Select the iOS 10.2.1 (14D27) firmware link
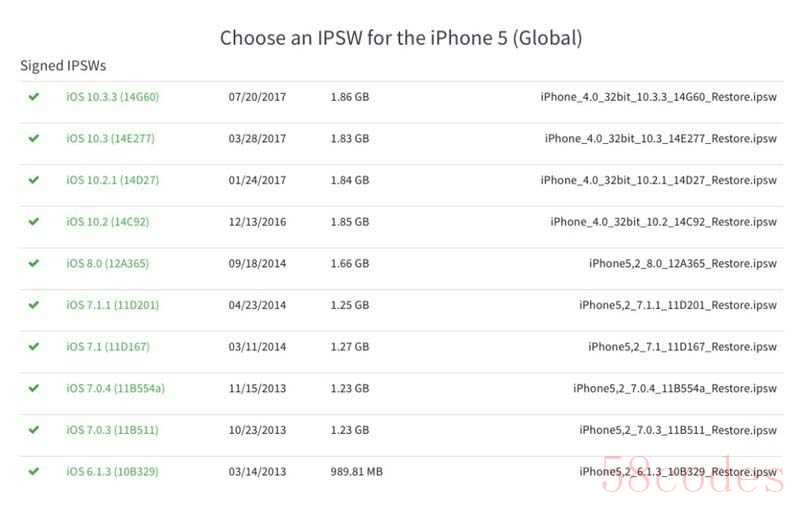Viewport: 800px width, 505px height. 112,181
